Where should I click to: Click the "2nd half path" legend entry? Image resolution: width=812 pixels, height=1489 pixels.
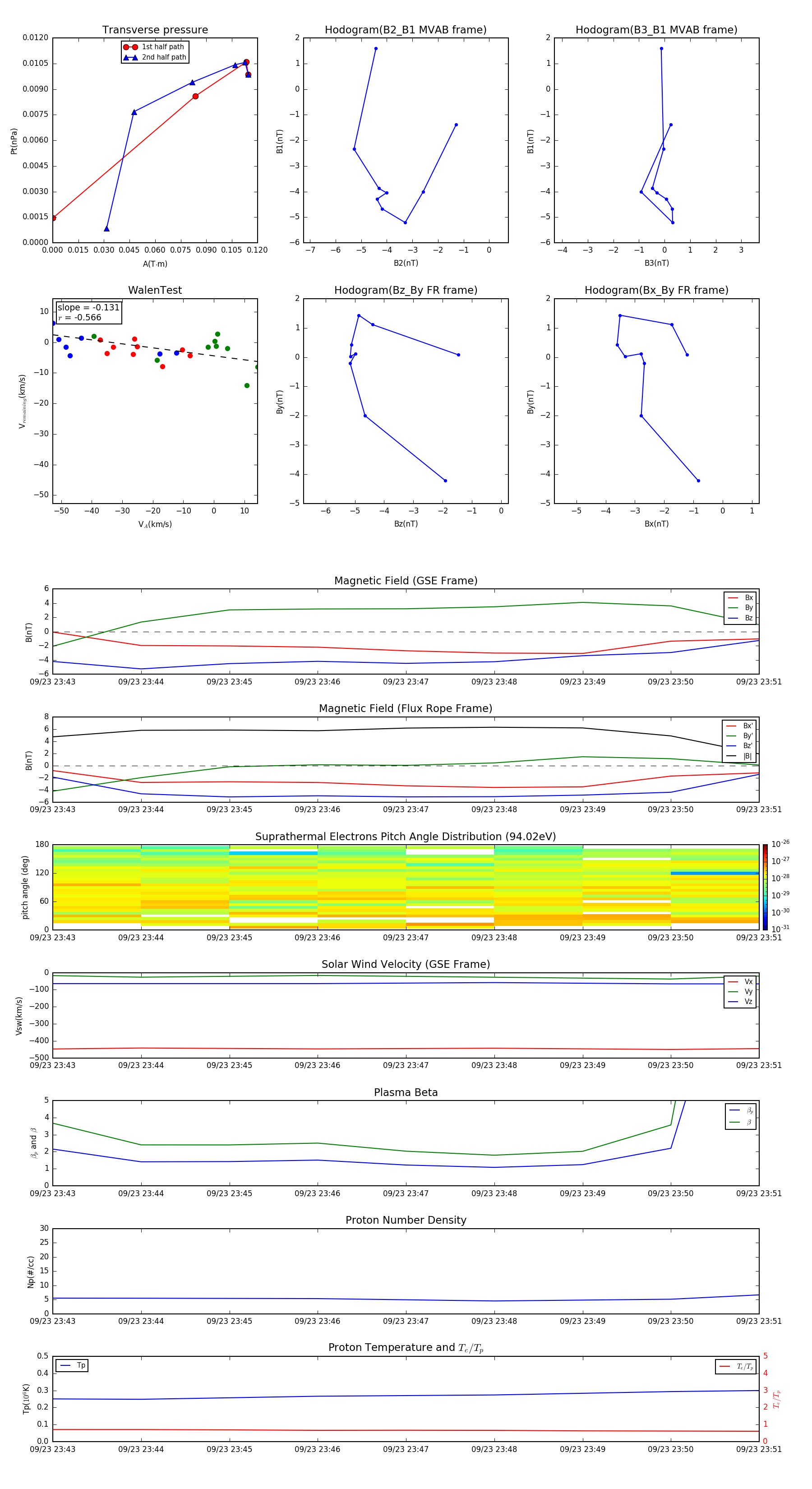point(154,57)
